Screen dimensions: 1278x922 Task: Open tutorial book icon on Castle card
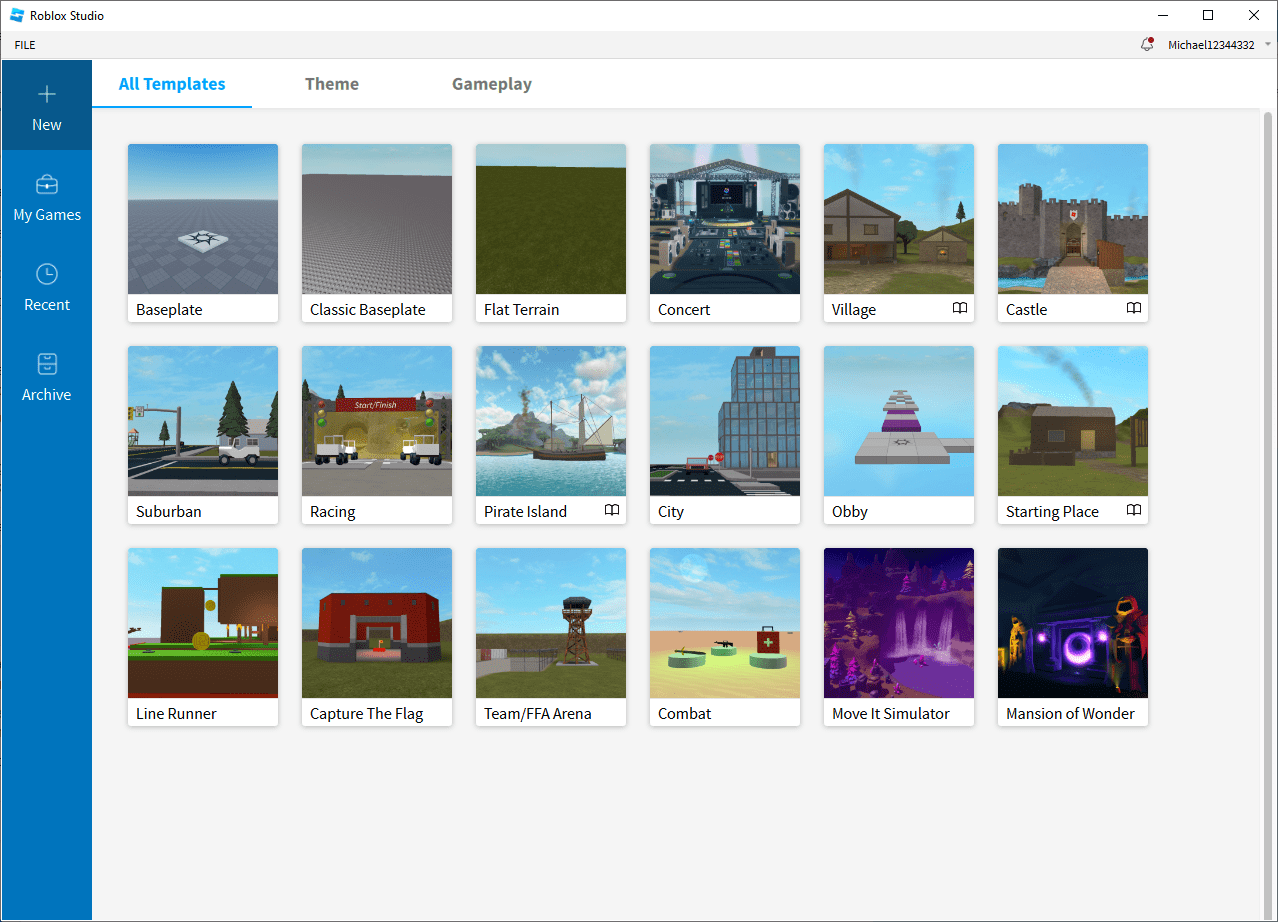point(1134,308)
